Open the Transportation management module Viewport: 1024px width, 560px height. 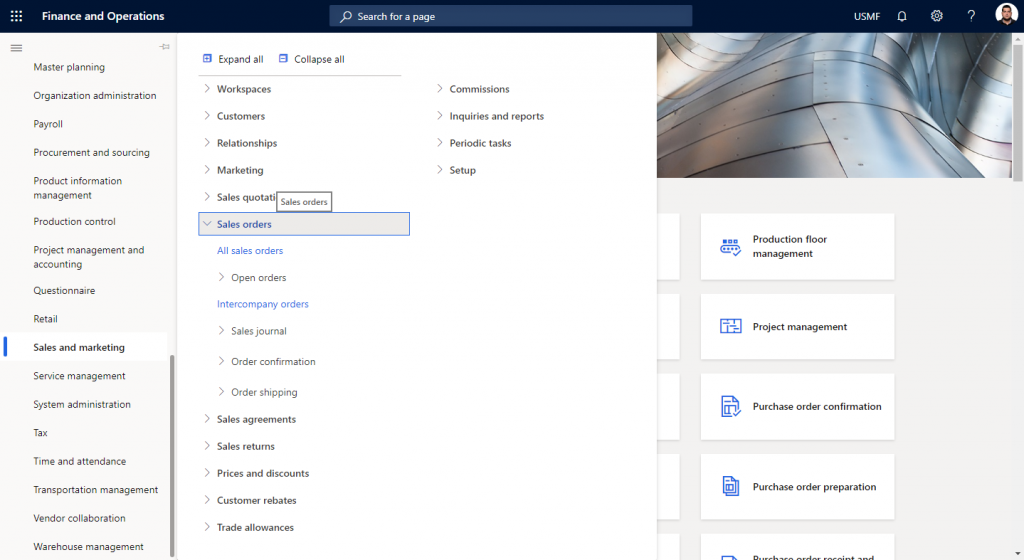tap(96, 490)
